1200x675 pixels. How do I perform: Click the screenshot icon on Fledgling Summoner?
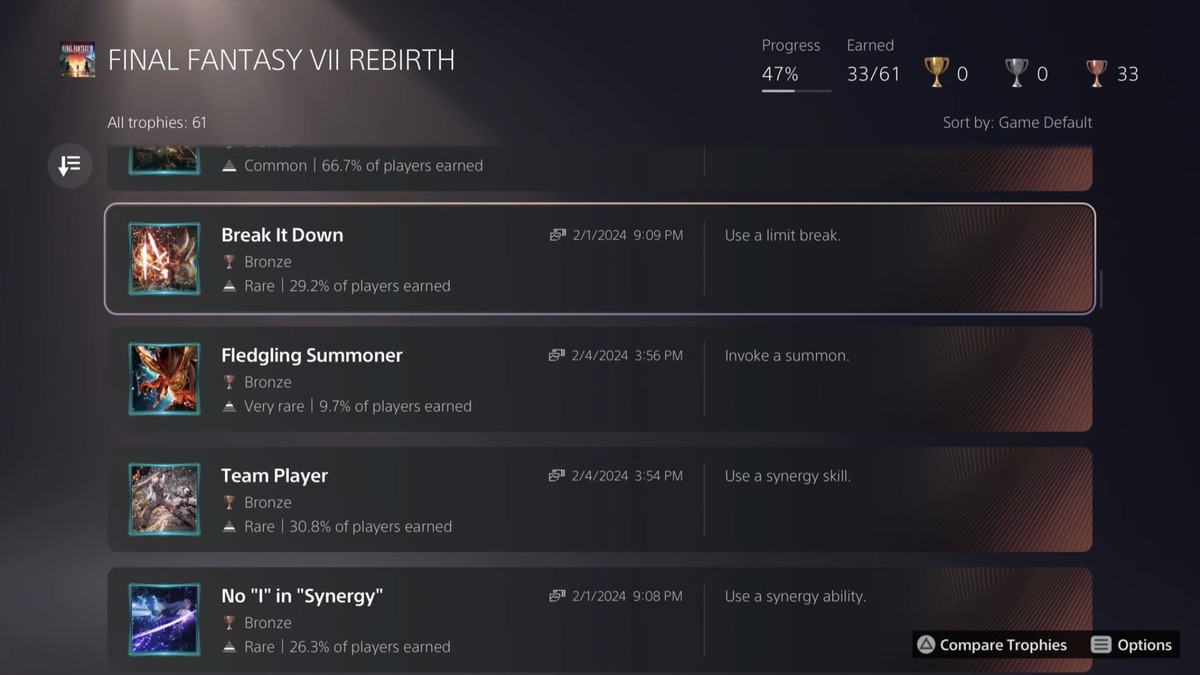coord(557,355)
